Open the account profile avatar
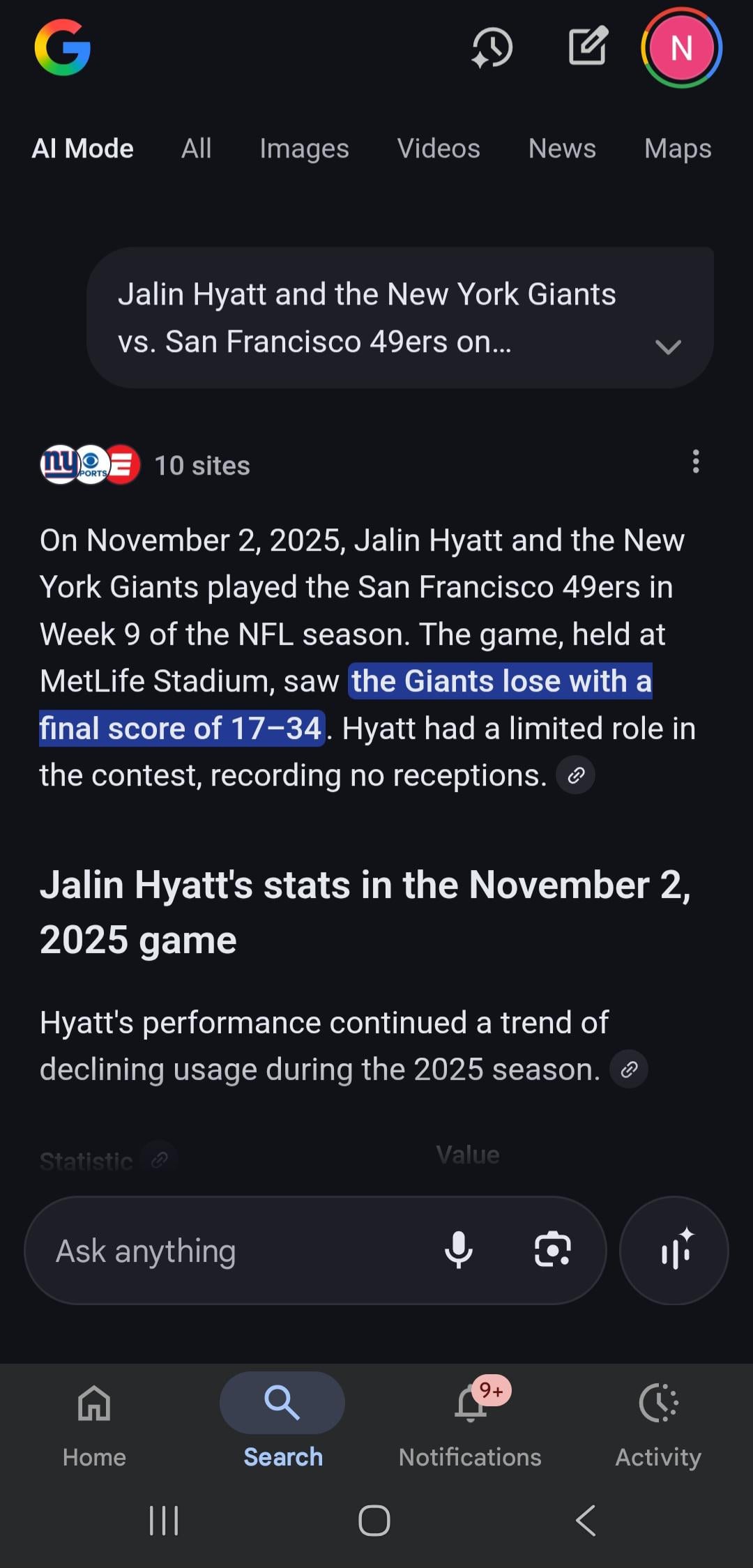Image resolution: width=753 pixels, height=1568 pixels. pos(681,47)
